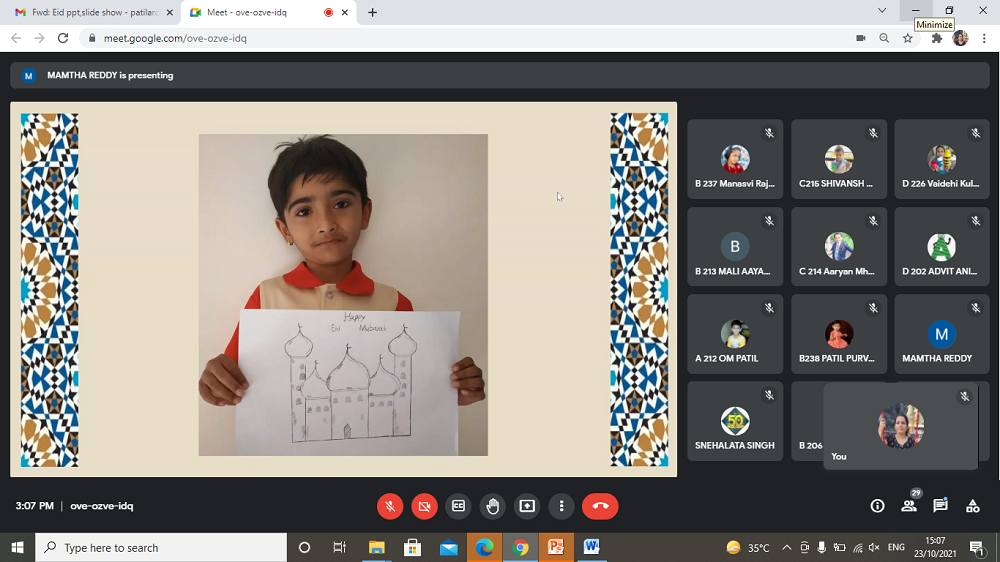Click the Chrome zoom indicator magnifier icon
Image resolution: width=1000 pixels, height=562 pixels.
(884, 38)
